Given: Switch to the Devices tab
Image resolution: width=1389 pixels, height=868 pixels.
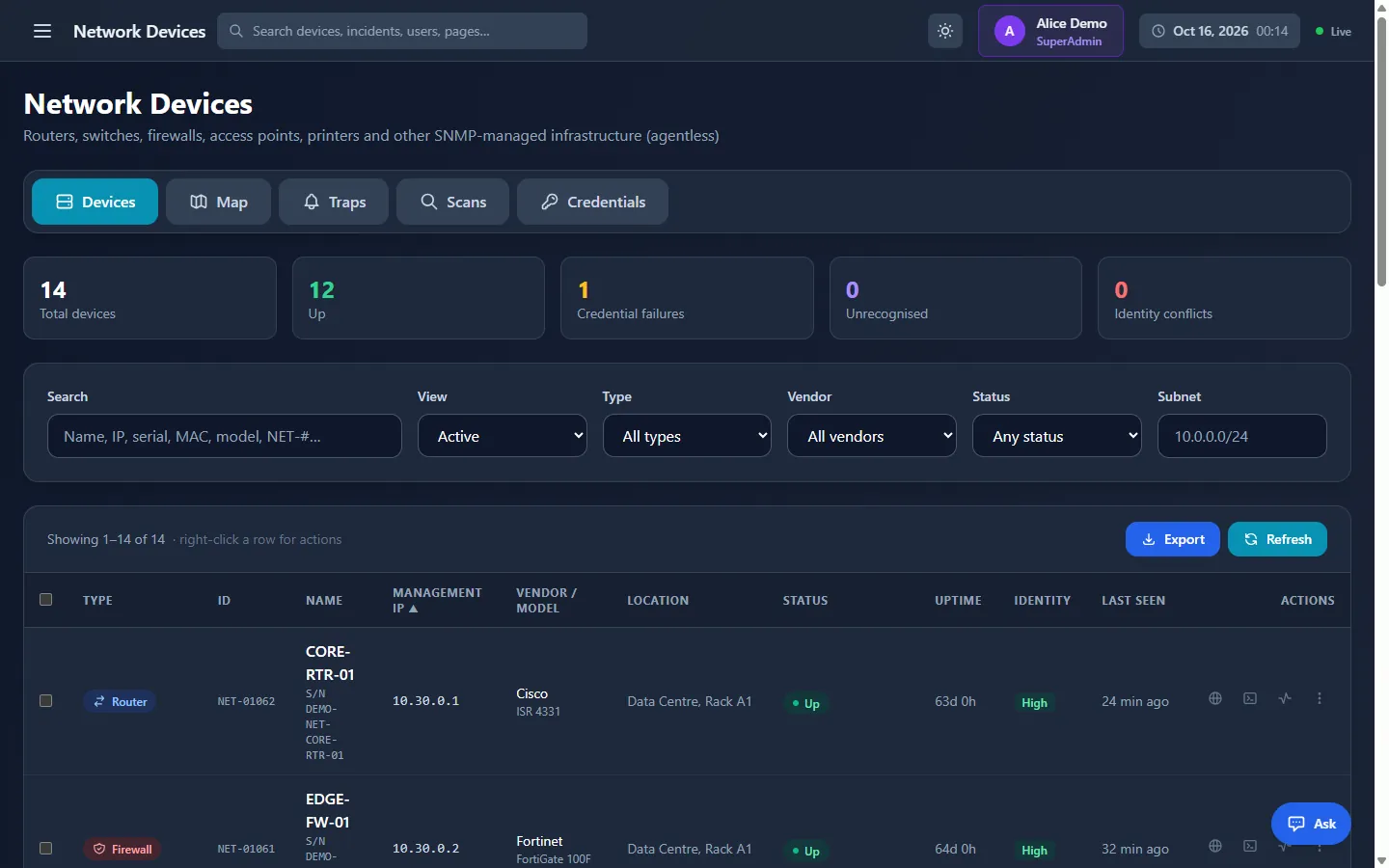Looking at the screenshot, I should coord(95,202).
